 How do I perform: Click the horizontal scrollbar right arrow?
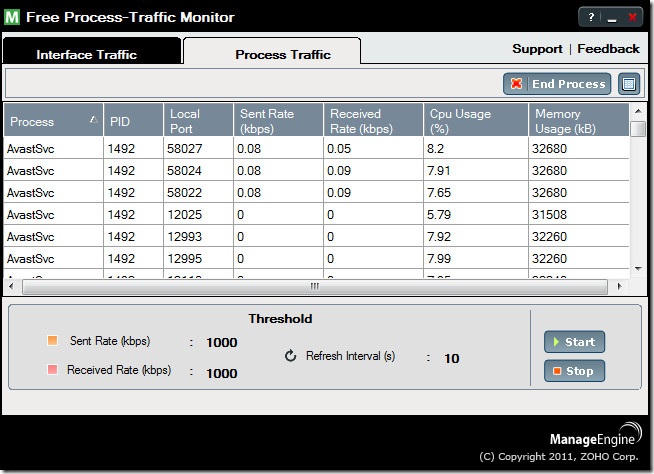(x=619, y=286)
